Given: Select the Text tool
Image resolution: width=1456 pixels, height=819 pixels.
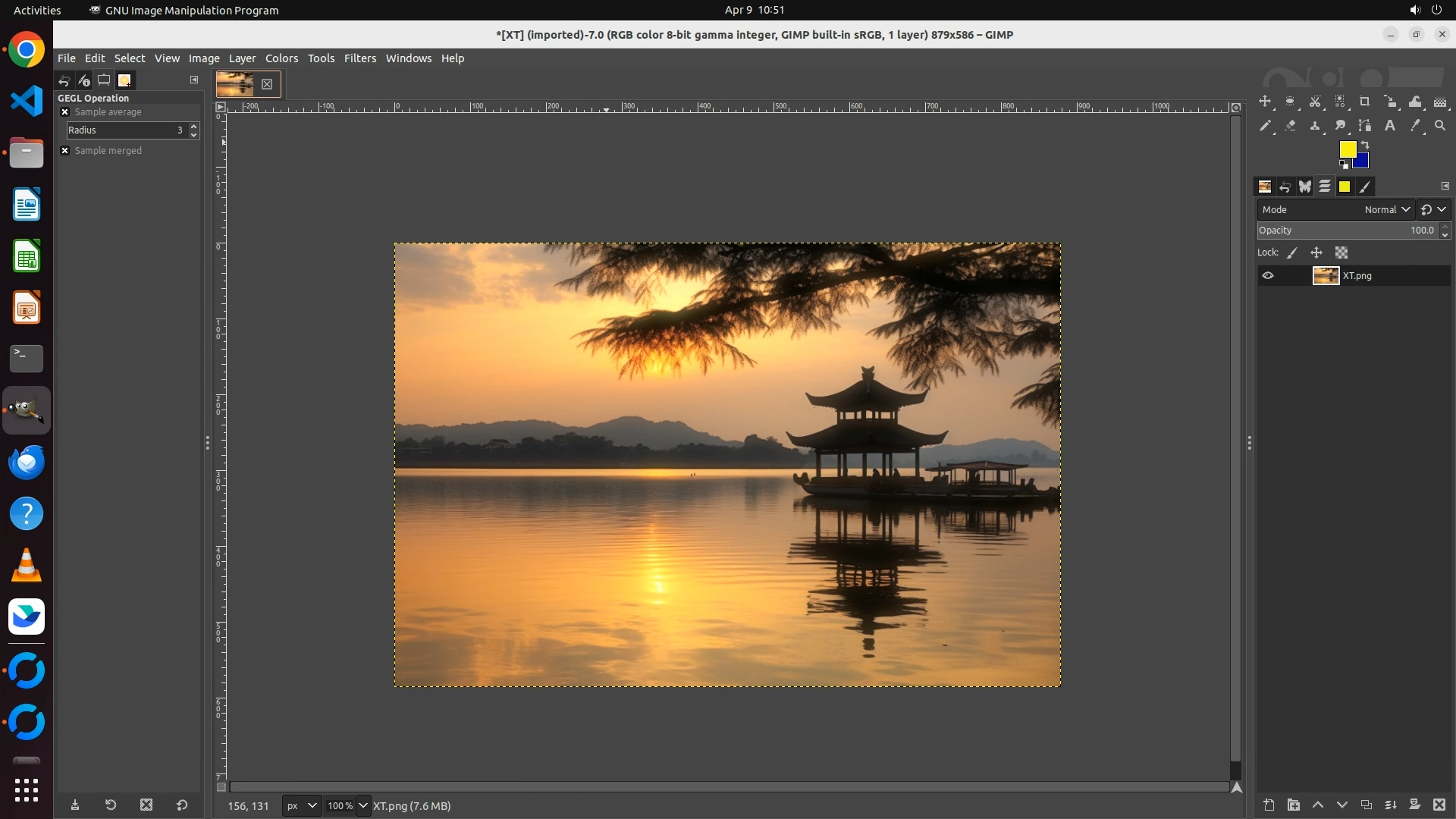Looking at the screenshot, I should pos(1390,126).
